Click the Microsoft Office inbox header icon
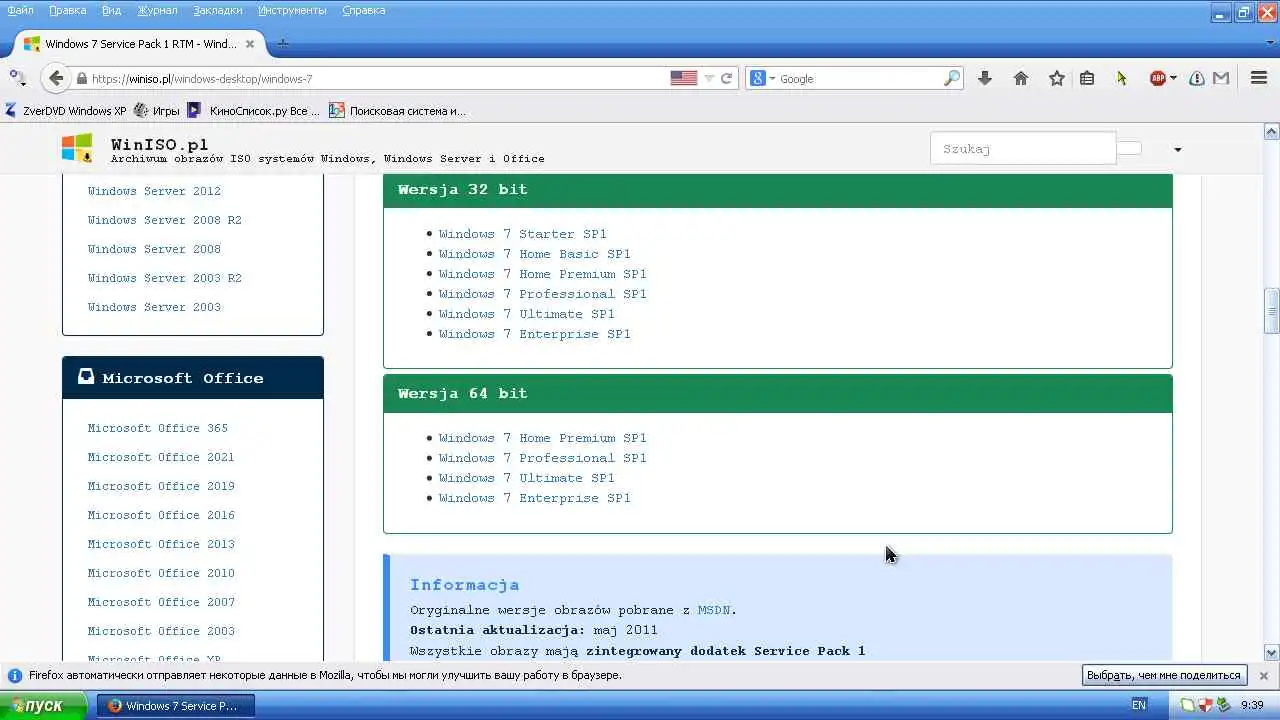 86,377
